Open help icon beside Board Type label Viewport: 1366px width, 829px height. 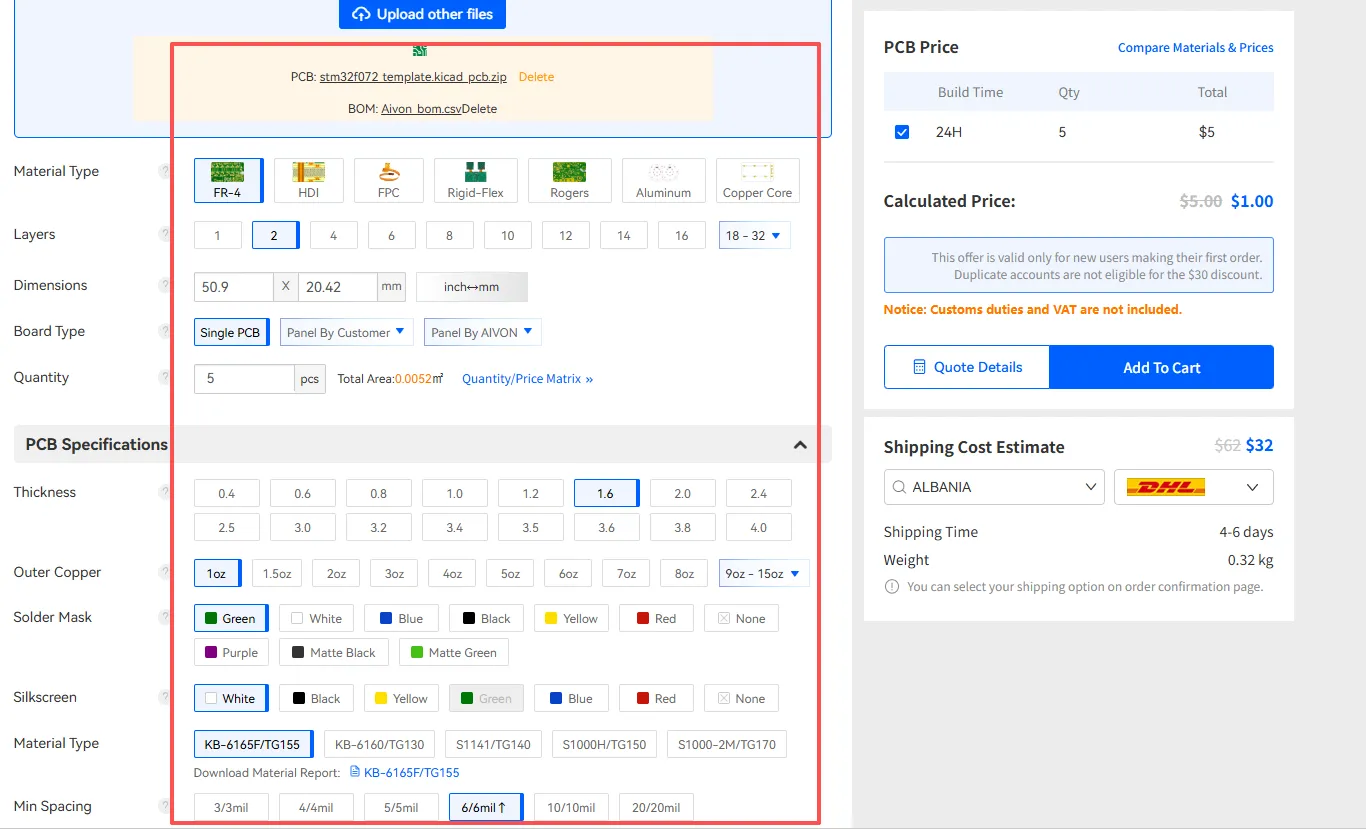[x=165, y=331]
